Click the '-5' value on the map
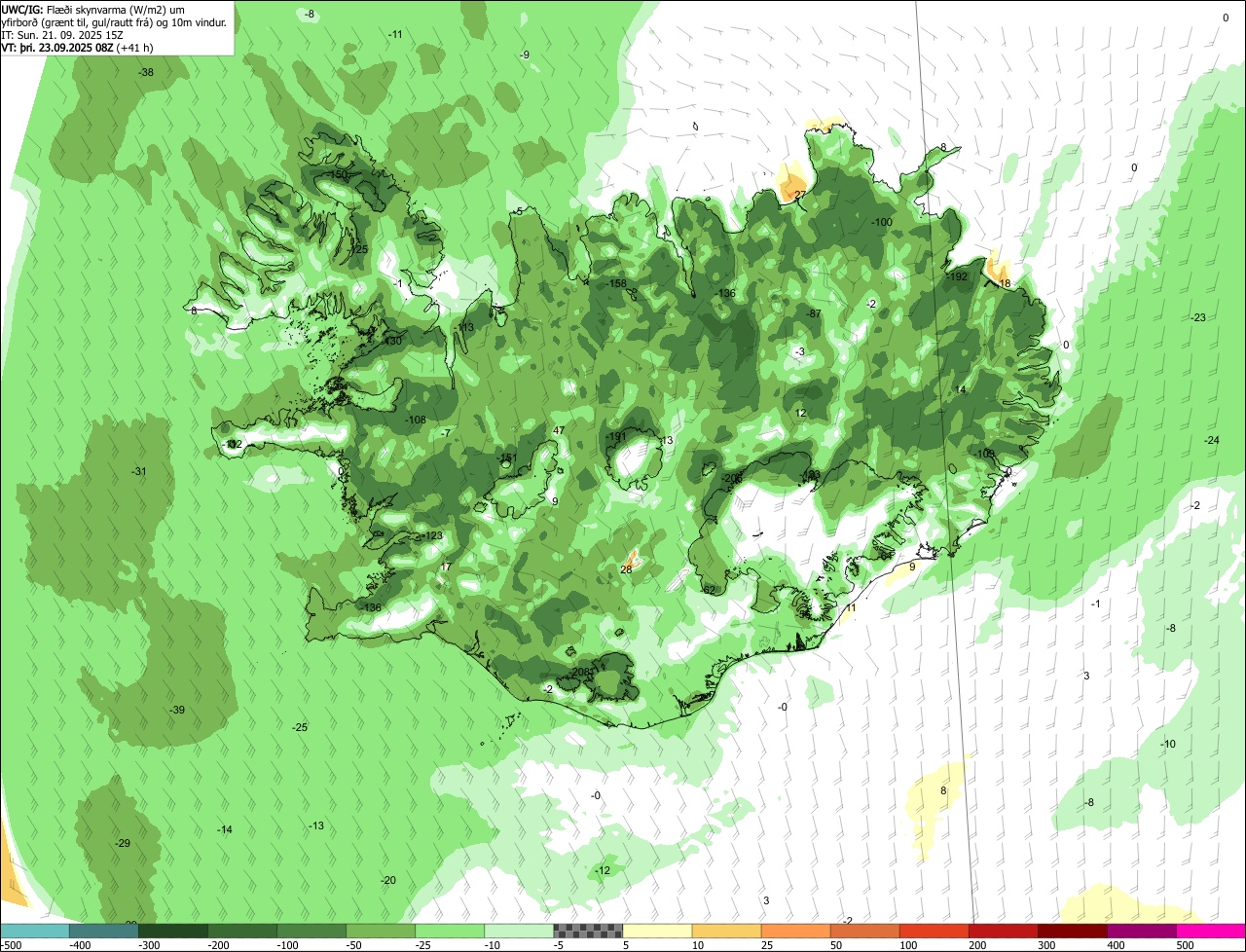The width and height of the screenshot is (1246, 952). pos(520,211)
